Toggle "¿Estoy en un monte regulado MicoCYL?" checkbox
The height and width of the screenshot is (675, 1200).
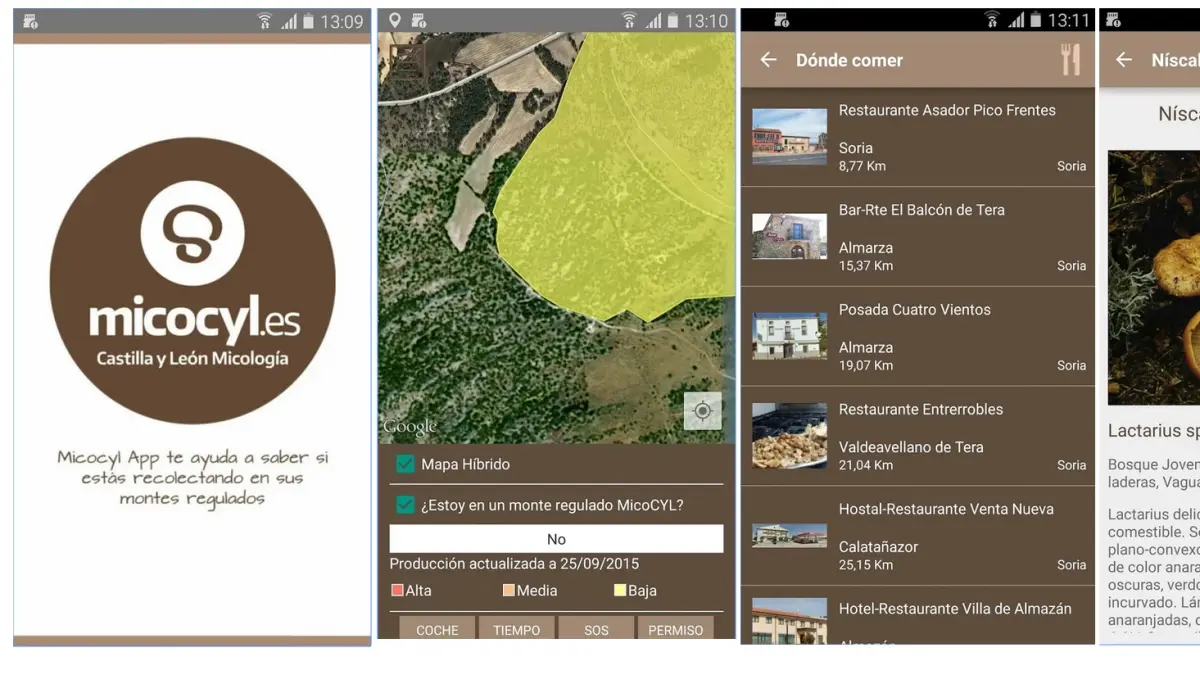405,505
